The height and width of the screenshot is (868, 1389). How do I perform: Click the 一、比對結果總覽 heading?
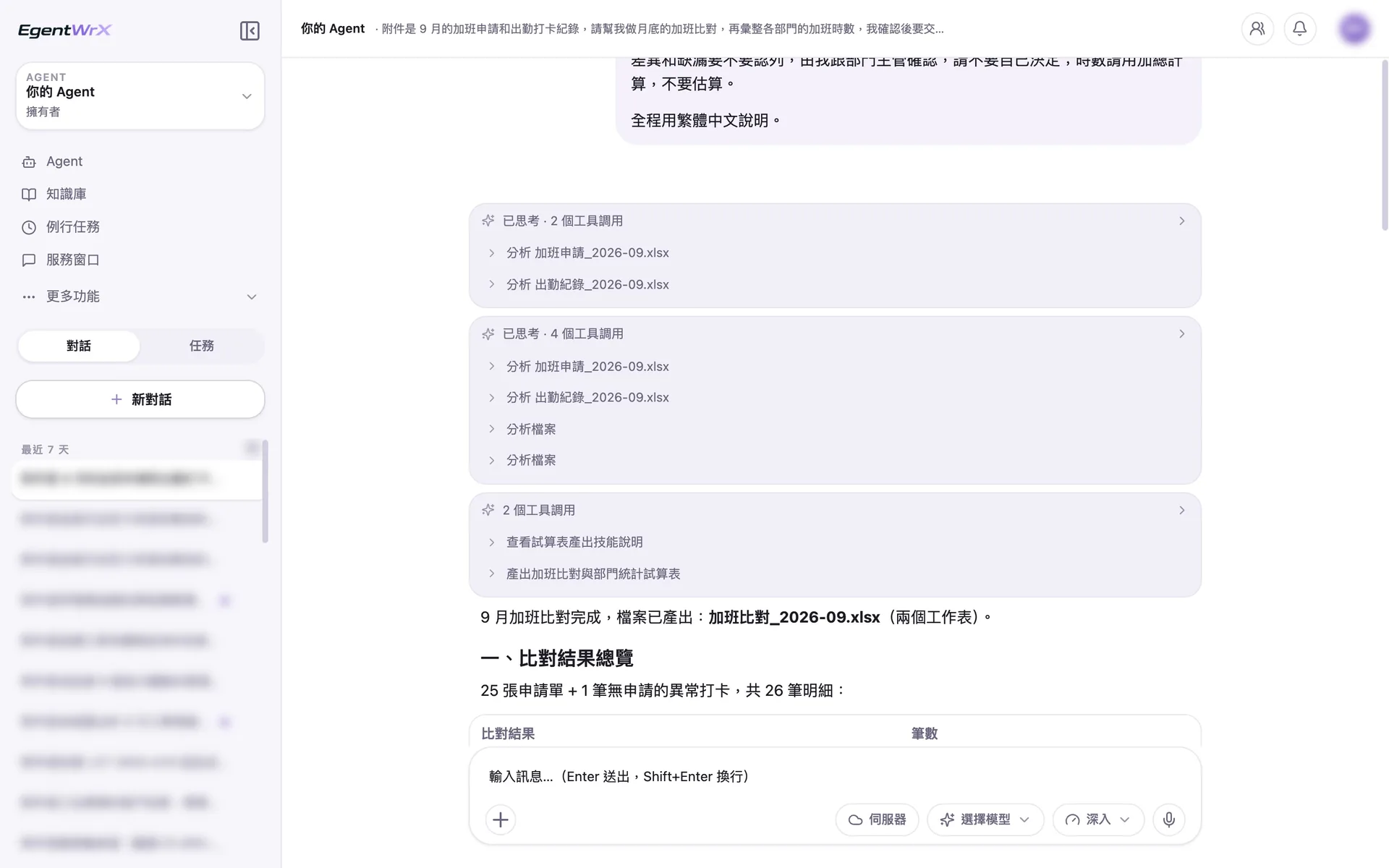[x=557, y=658]
